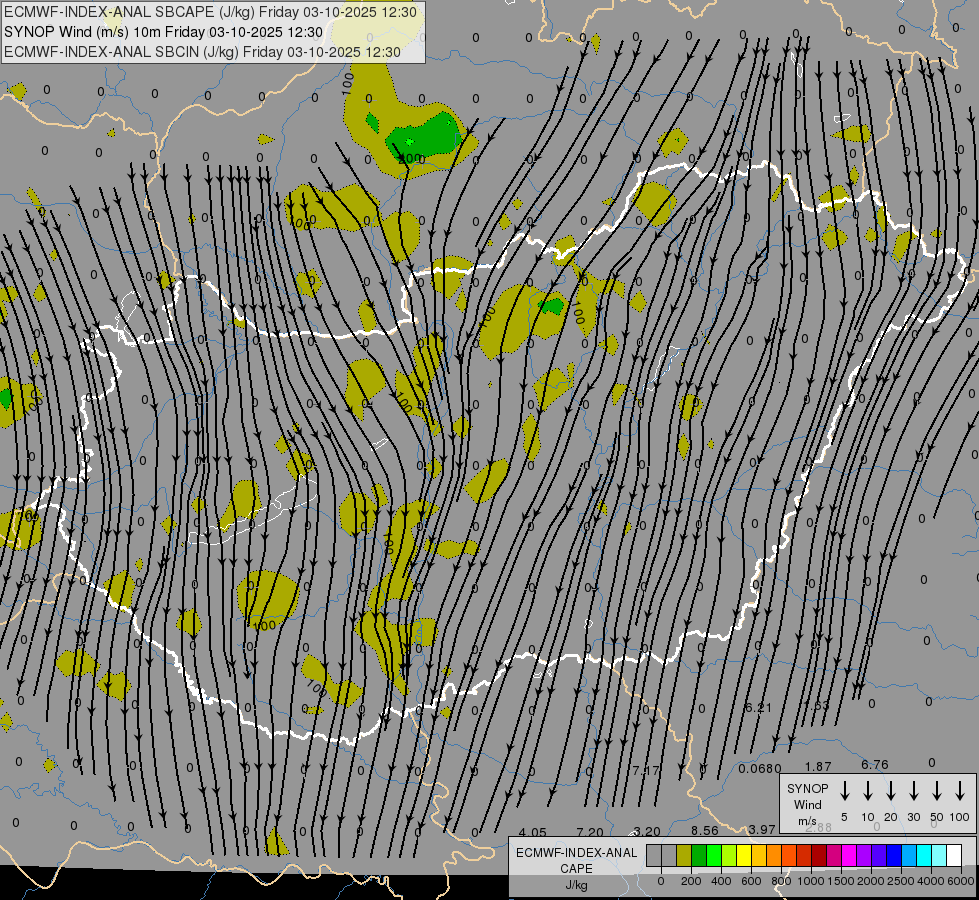Pick the 30 m/s wind arrow symbol
Viewport: 979px width, 900px height.
pos(914,792)
